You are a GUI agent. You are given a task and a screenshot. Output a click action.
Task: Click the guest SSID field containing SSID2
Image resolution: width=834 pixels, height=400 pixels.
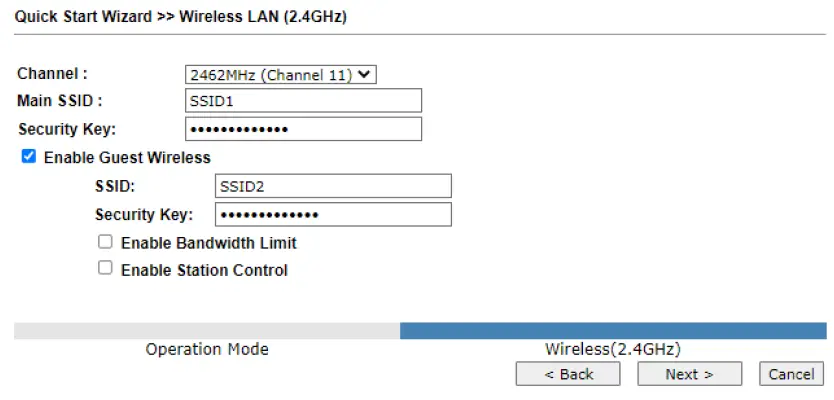(333, 186)
